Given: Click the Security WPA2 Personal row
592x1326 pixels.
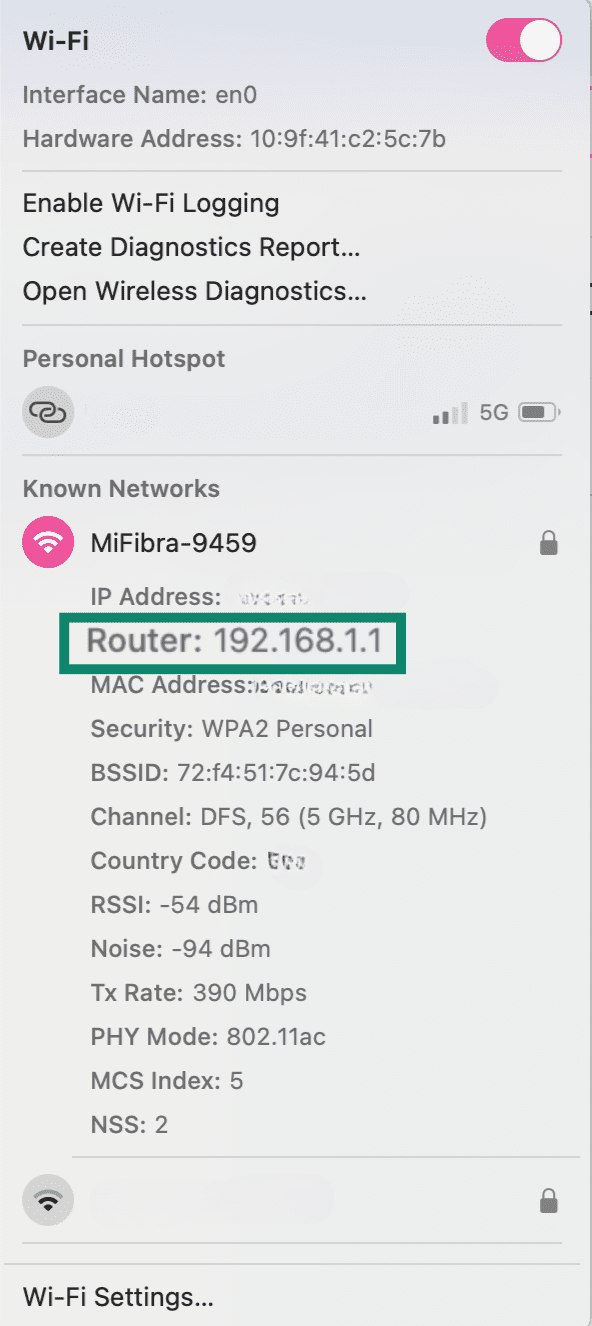Looking at the screenshot, I should point(231,729).
